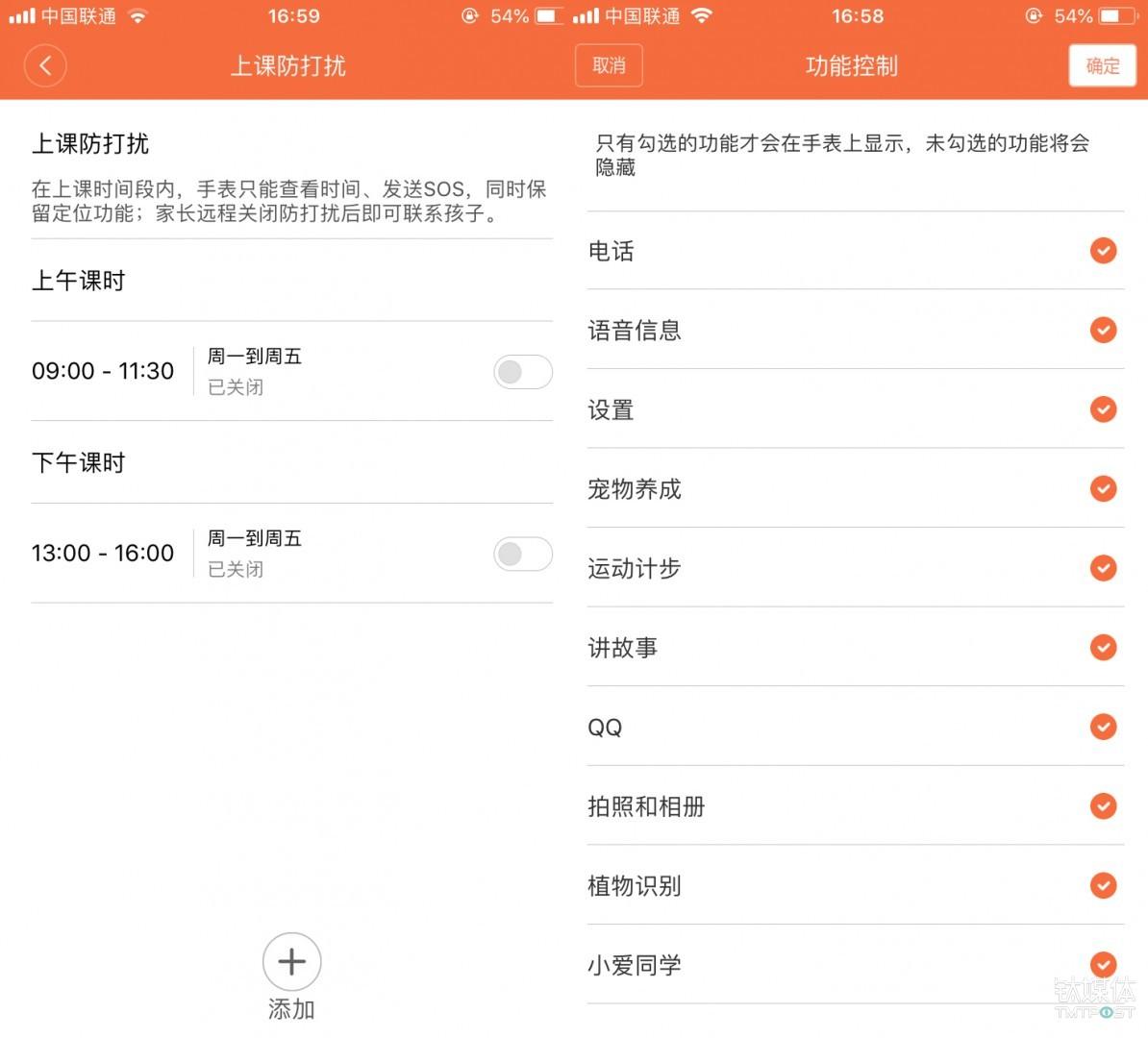The width and height of the screenshot is (1148, 1038).
Task: Tap the back arrow icon
Action: pos(45,66)
